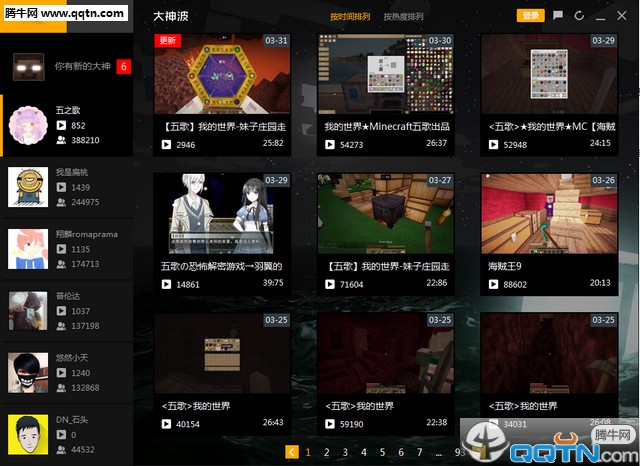Click the 普伦达 author name
This screenshot has width=640, height=466.
click(68, 296)
